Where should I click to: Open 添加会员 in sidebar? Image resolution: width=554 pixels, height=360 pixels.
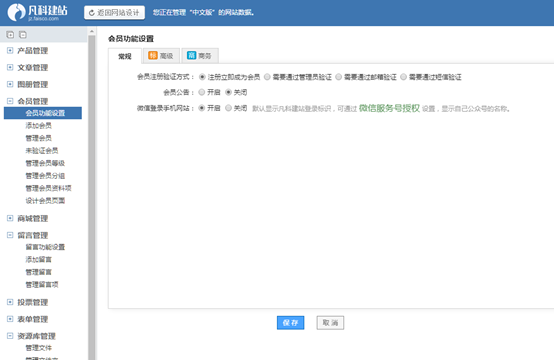click(x=39, y=125)
